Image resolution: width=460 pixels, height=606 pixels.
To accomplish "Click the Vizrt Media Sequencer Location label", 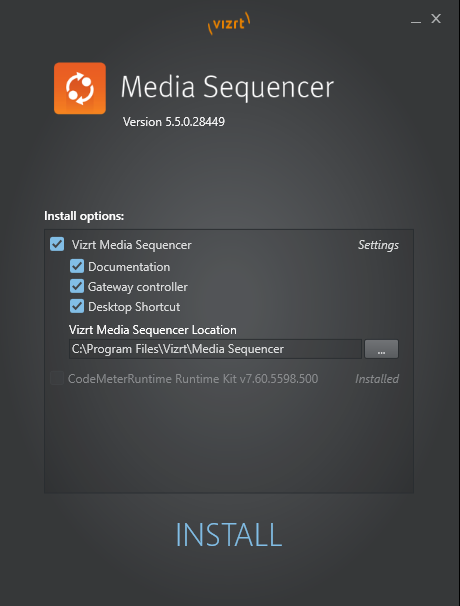I will click(153, 330).
